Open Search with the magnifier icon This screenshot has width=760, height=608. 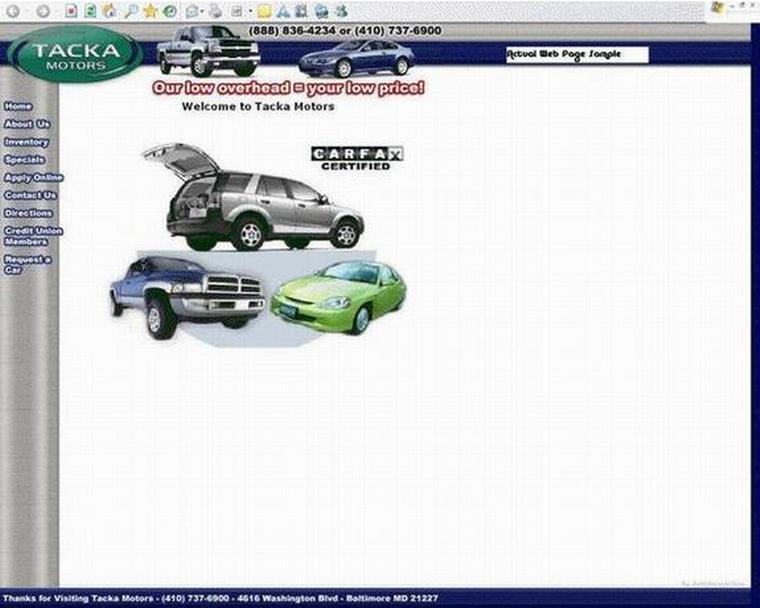pos(131,11)
